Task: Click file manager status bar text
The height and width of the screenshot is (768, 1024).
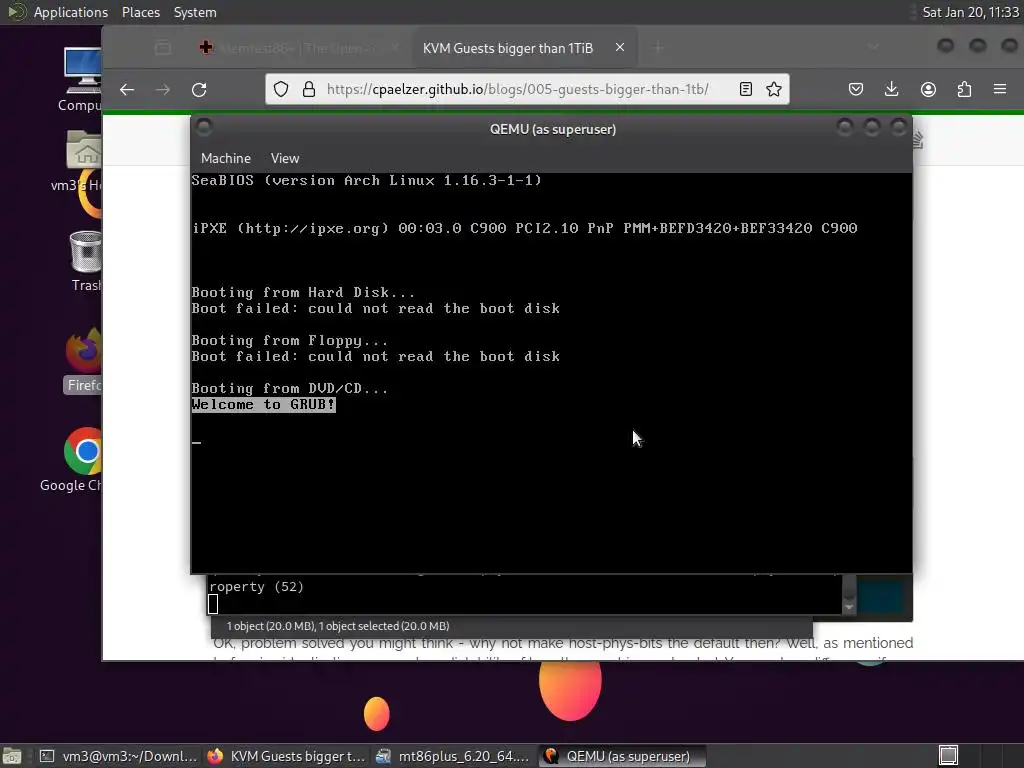Action: pos(338,626)
